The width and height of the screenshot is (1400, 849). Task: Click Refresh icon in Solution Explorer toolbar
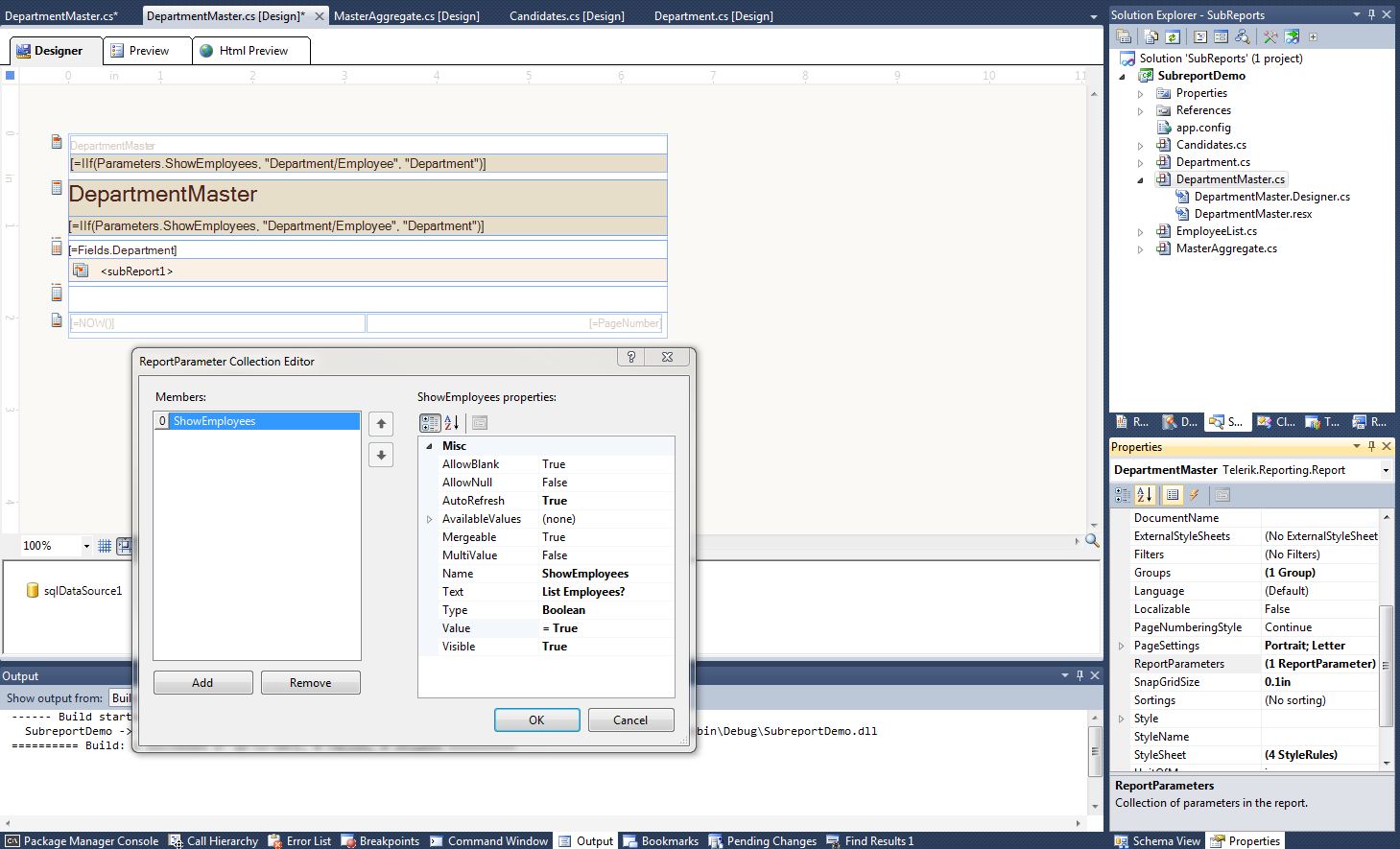click(x=1173, y=37)
